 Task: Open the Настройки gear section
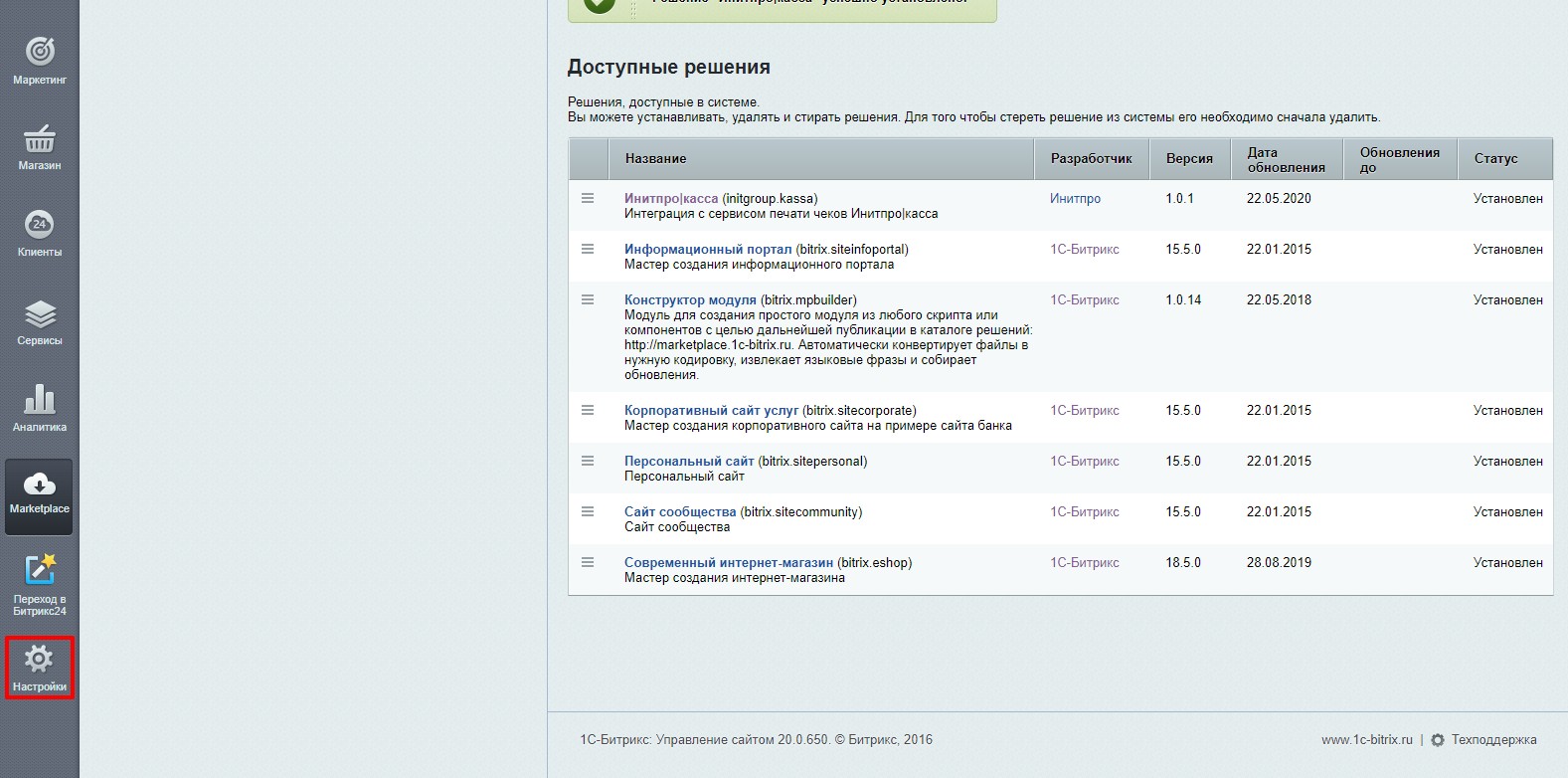(x=40, y=668)
